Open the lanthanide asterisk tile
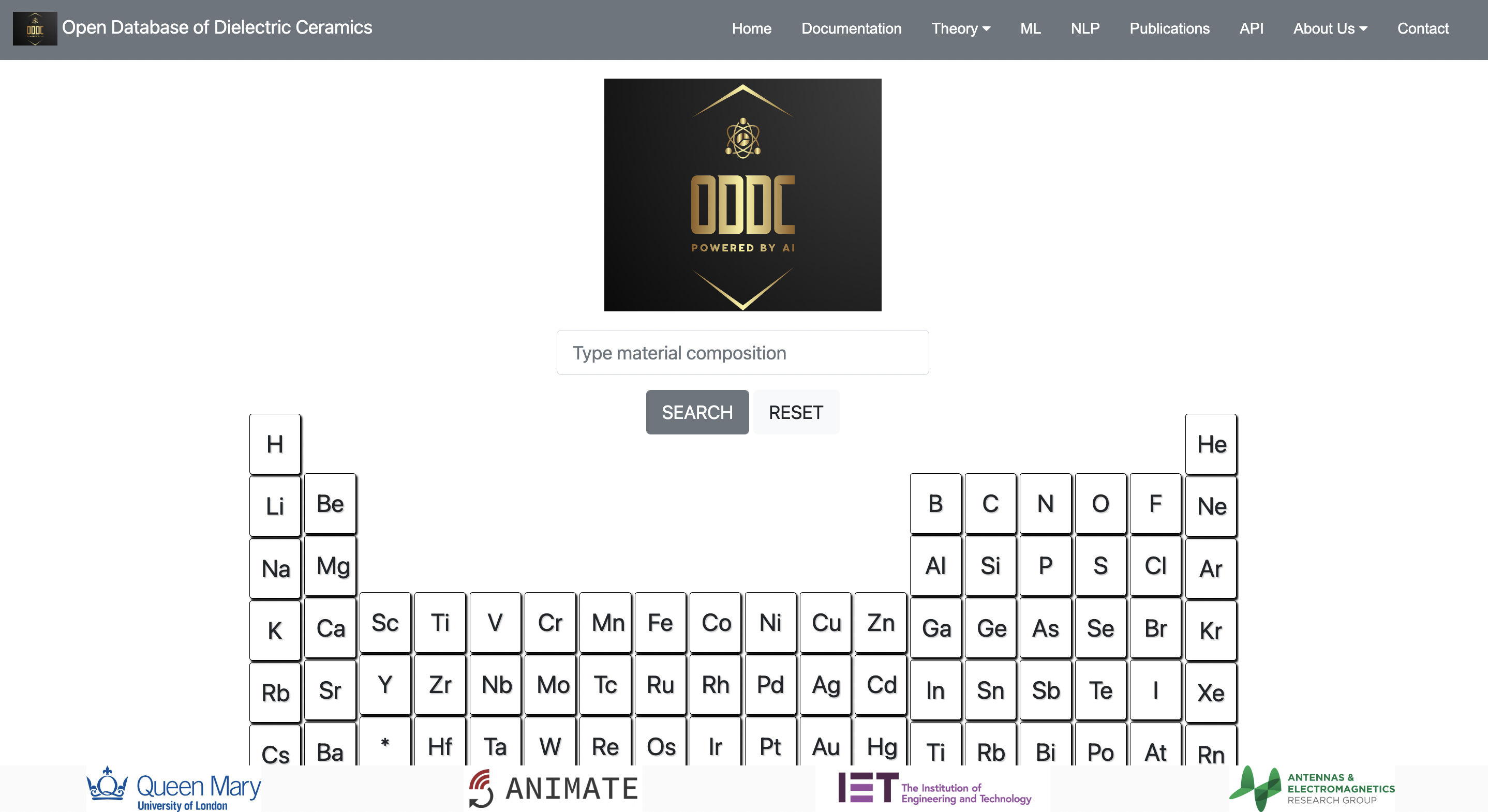 point(385,743)
